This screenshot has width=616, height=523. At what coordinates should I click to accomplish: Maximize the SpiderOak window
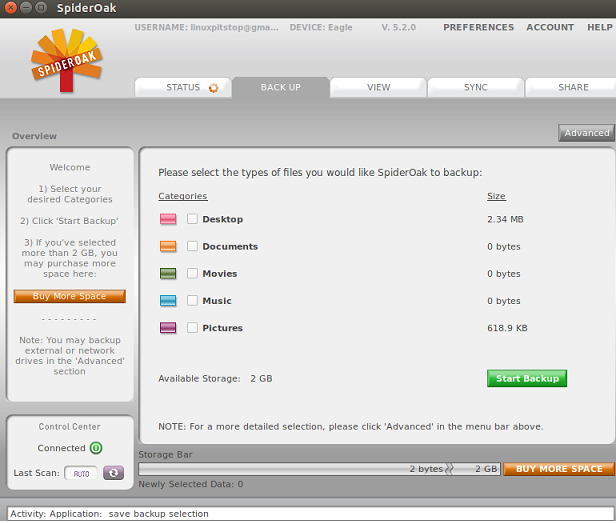(x=41, y=7)
